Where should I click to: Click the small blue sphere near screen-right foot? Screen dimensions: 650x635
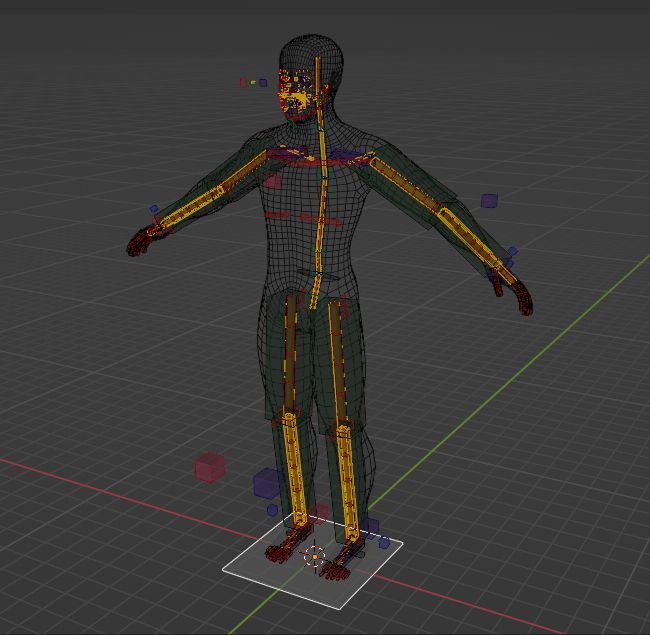[x=384, y=542]
